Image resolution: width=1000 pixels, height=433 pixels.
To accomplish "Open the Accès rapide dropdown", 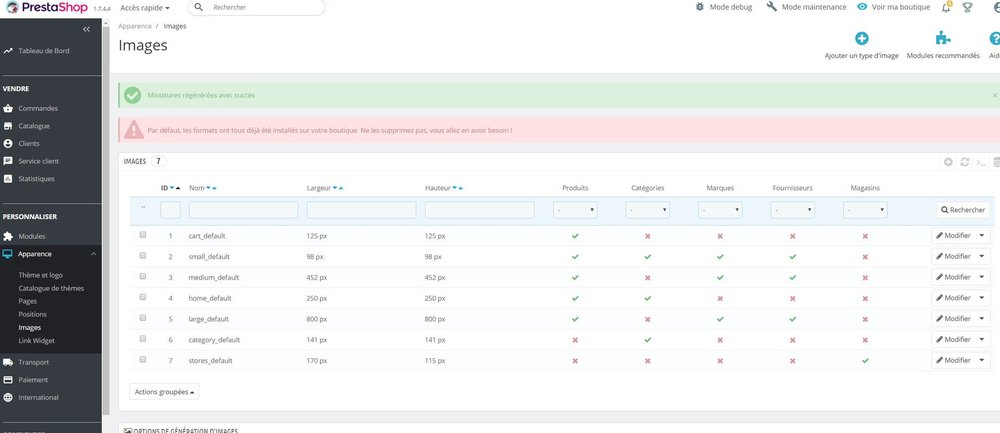I will coord(145,8).
